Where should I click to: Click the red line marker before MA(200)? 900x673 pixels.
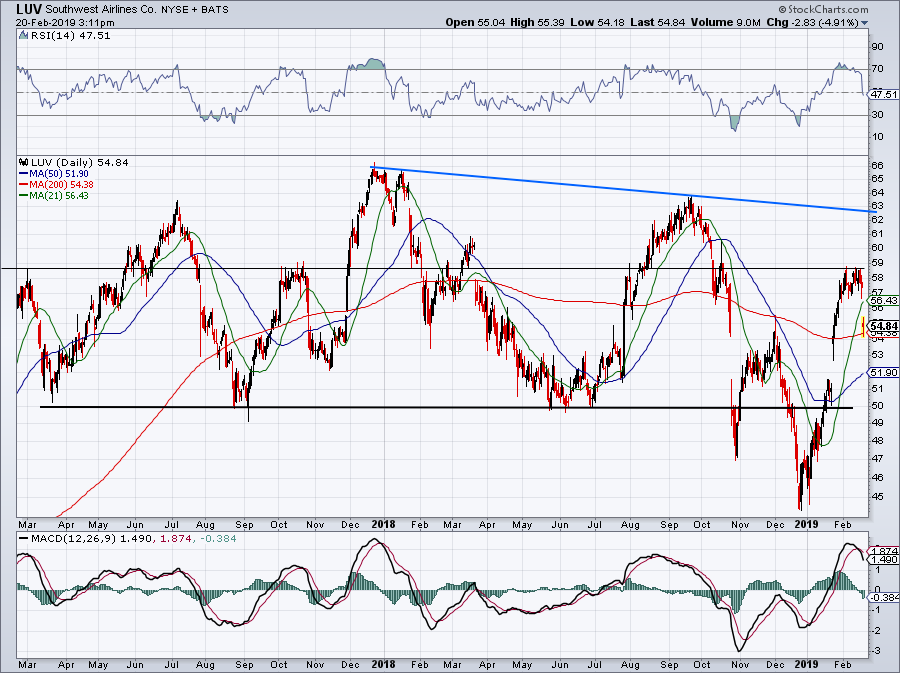[24, 184]
